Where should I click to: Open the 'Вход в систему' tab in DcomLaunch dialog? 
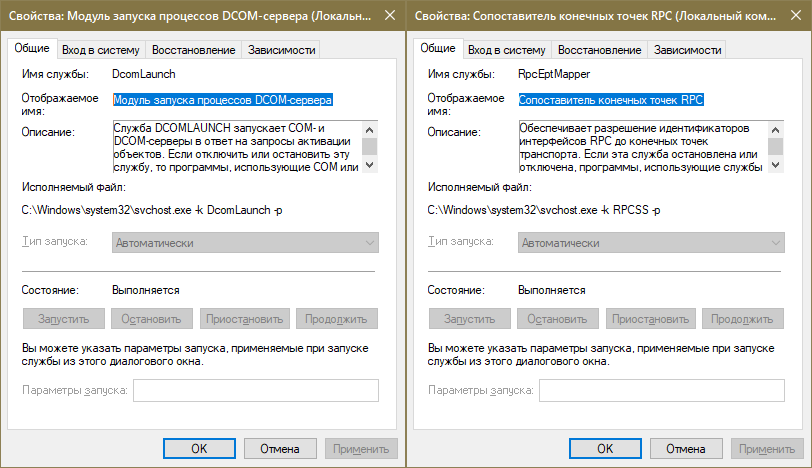(100, 50)
